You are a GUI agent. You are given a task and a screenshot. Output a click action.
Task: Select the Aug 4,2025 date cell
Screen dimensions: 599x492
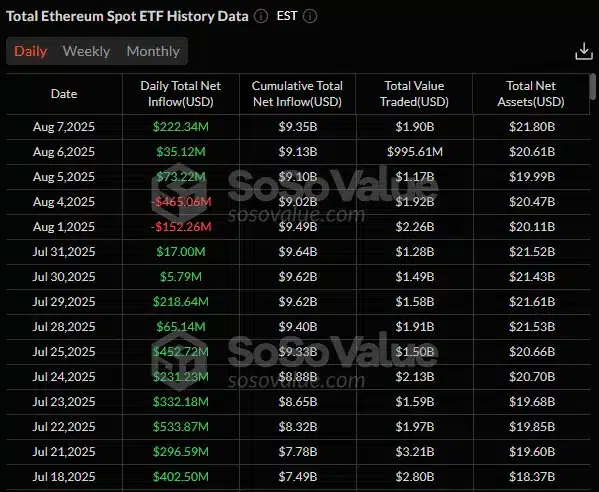(64, 202)
